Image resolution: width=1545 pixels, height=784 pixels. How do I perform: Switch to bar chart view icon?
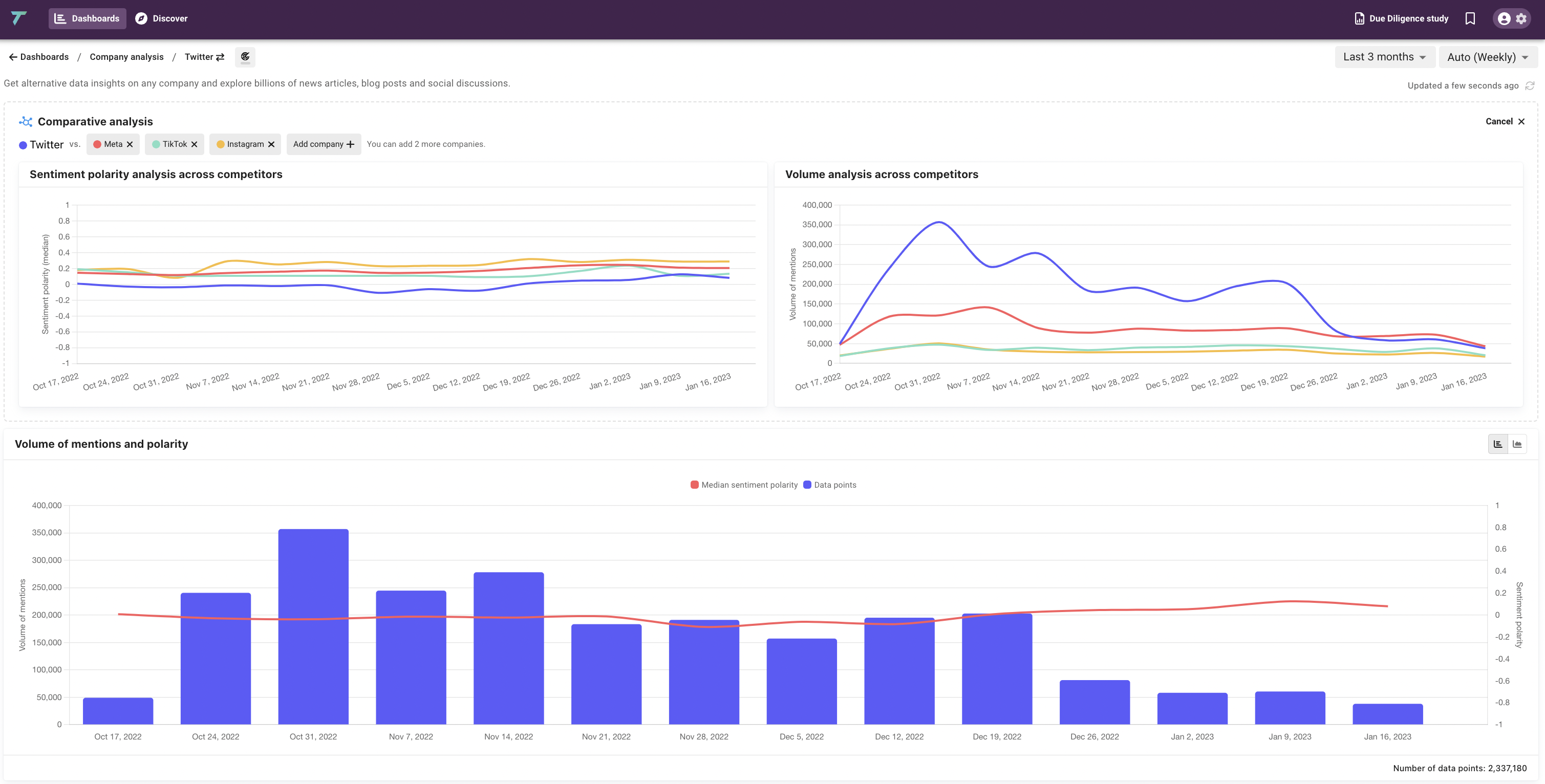coord(1497,444)
